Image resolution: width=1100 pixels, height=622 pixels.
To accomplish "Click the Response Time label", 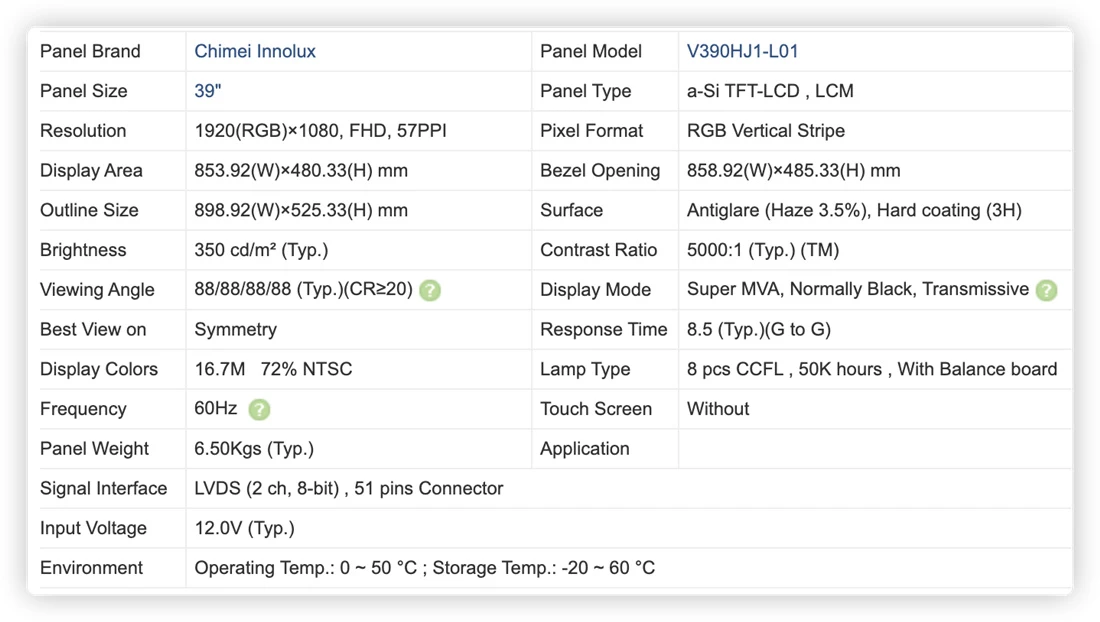I will [603, 330].
